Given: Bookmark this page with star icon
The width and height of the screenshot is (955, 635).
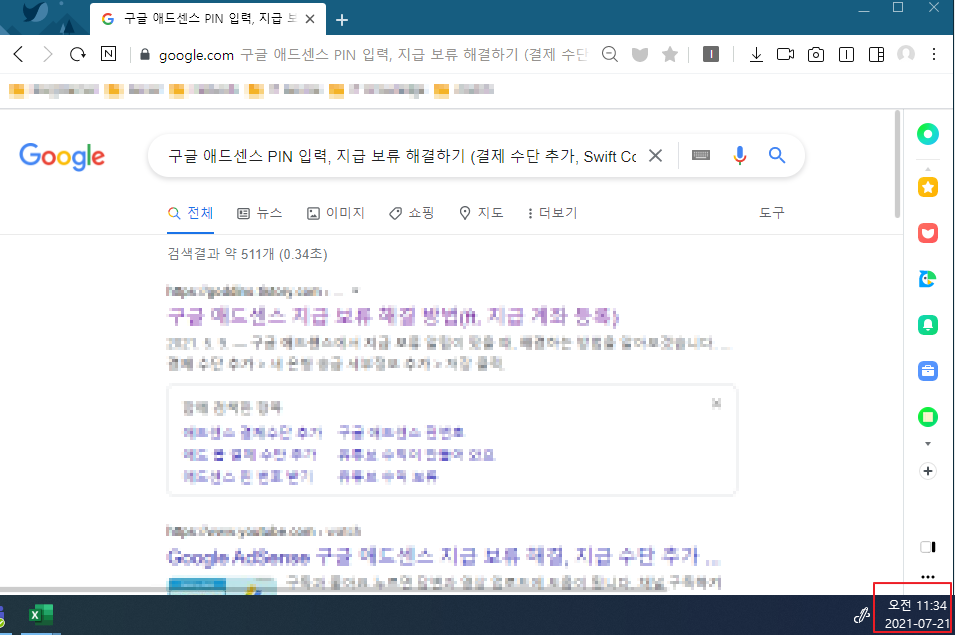Looking at the screenshot, I should 670,54.
